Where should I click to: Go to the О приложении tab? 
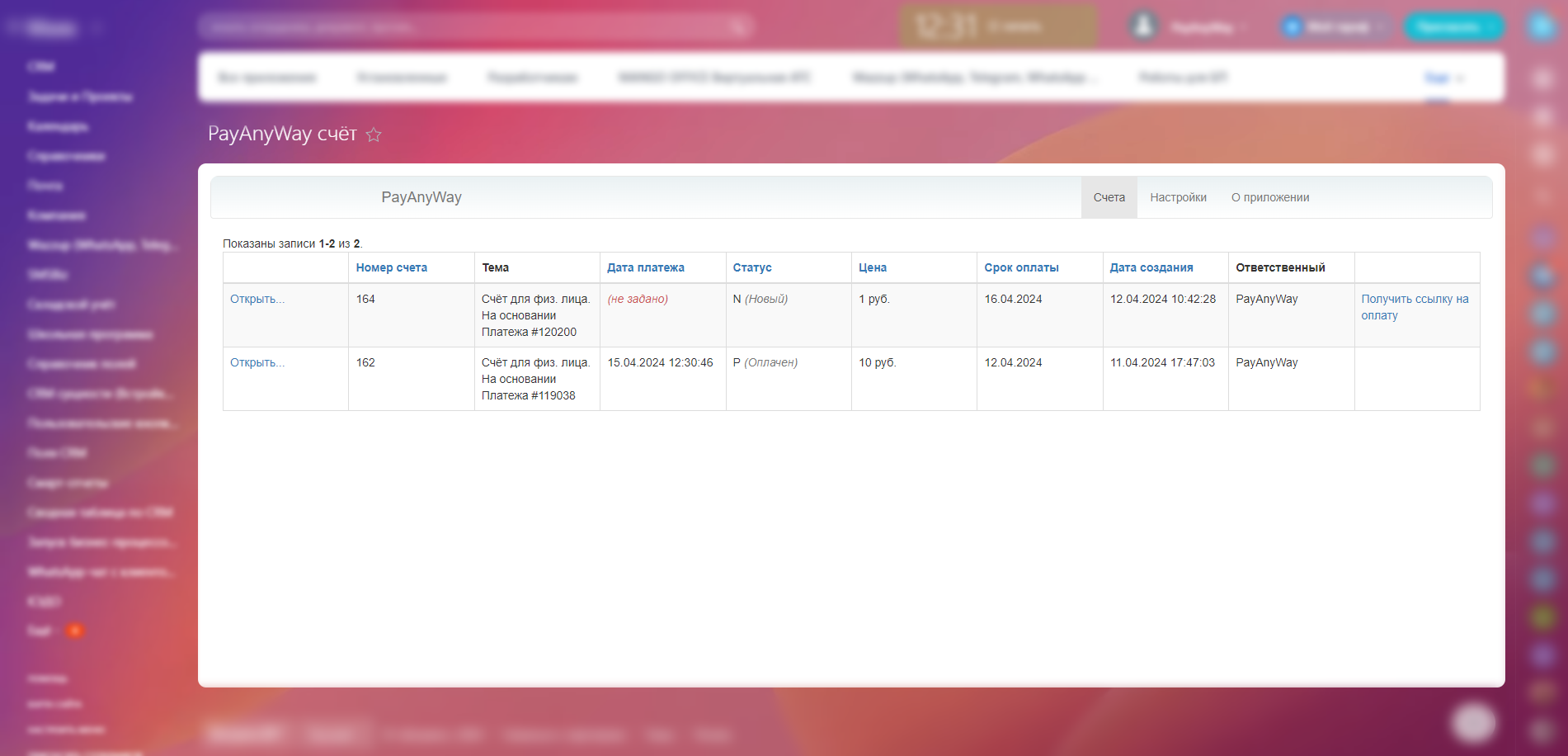coord(1269,197)
